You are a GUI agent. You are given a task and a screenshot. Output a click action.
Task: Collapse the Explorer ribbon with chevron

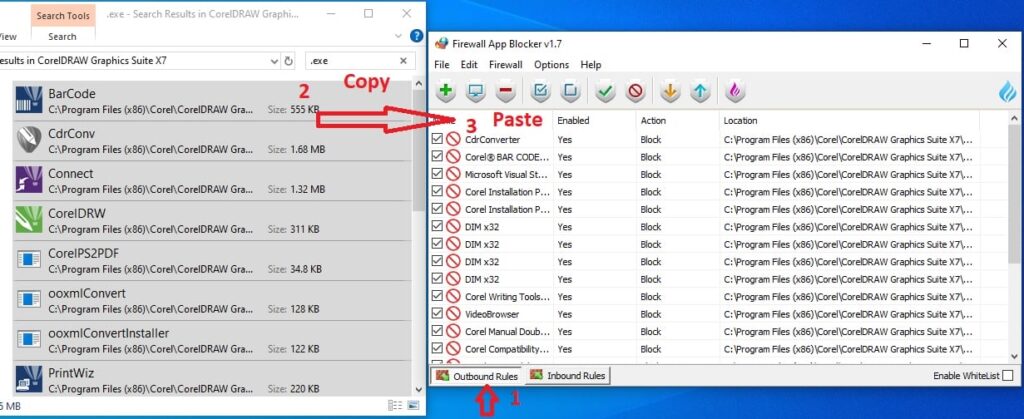(x=398, y=36)
